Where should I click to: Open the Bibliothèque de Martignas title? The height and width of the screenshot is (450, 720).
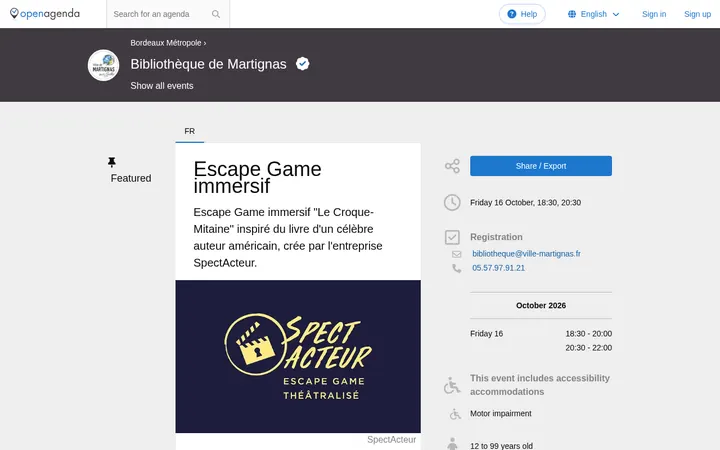pos(208,64)
